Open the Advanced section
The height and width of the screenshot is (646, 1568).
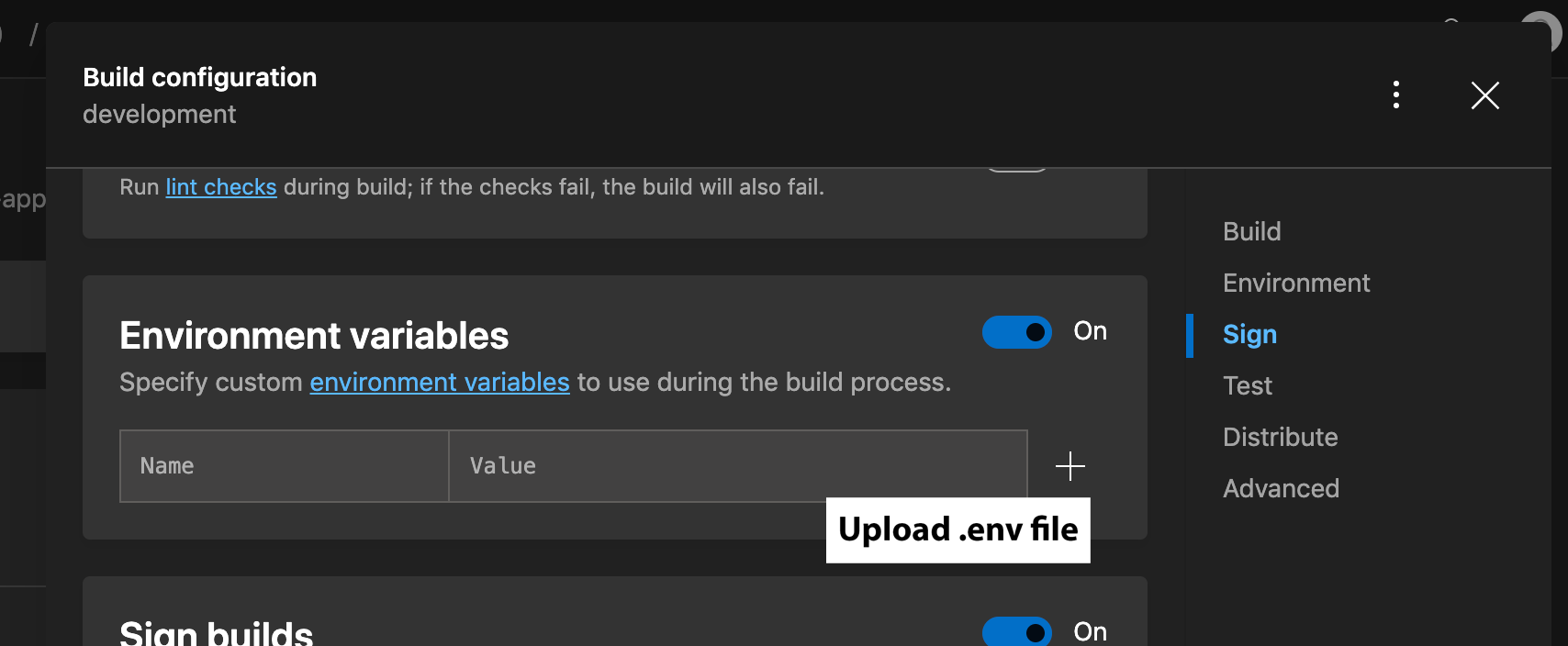(1282, 488)
